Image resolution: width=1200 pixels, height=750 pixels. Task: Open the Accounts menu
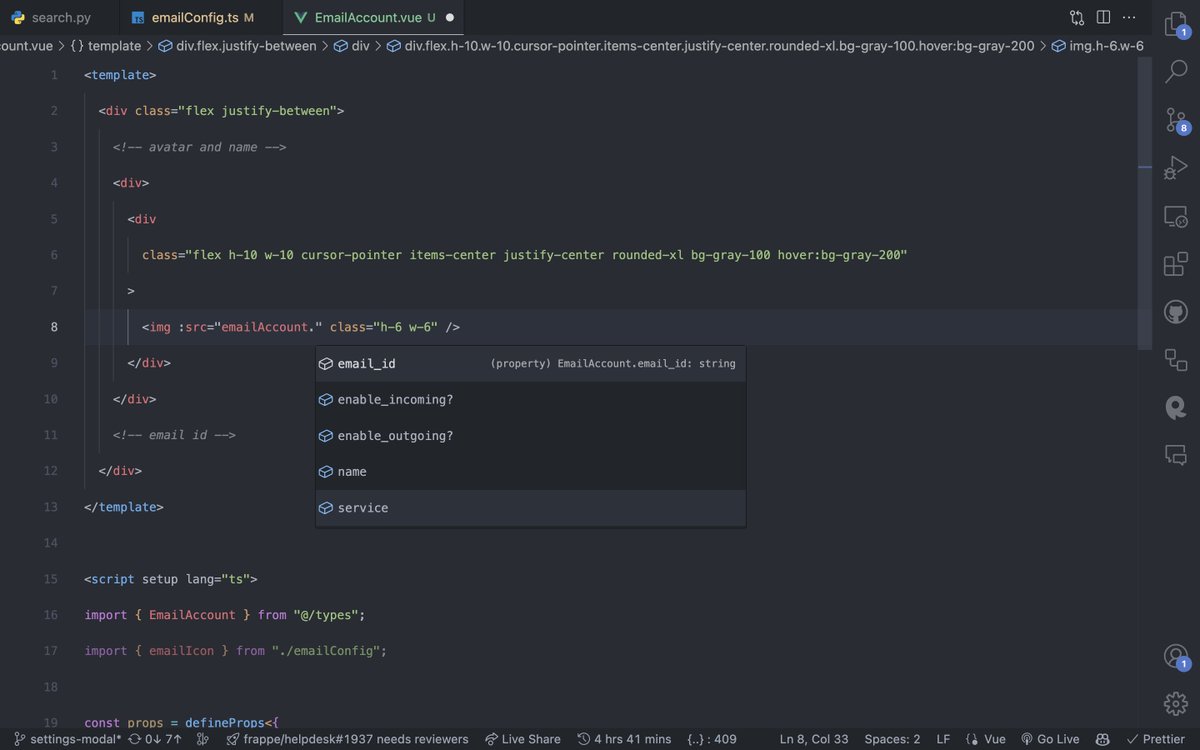[x=1175, y=657]
